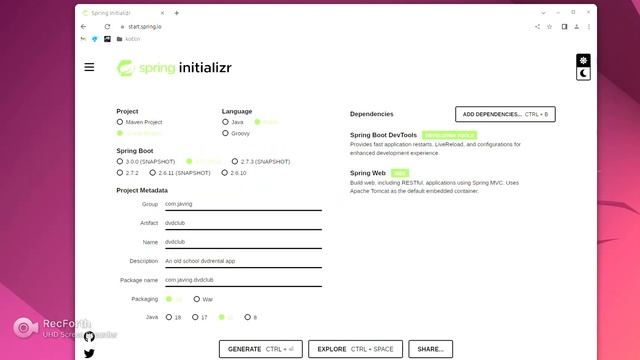Go back using browser back arrow

[x=84, y=27]
